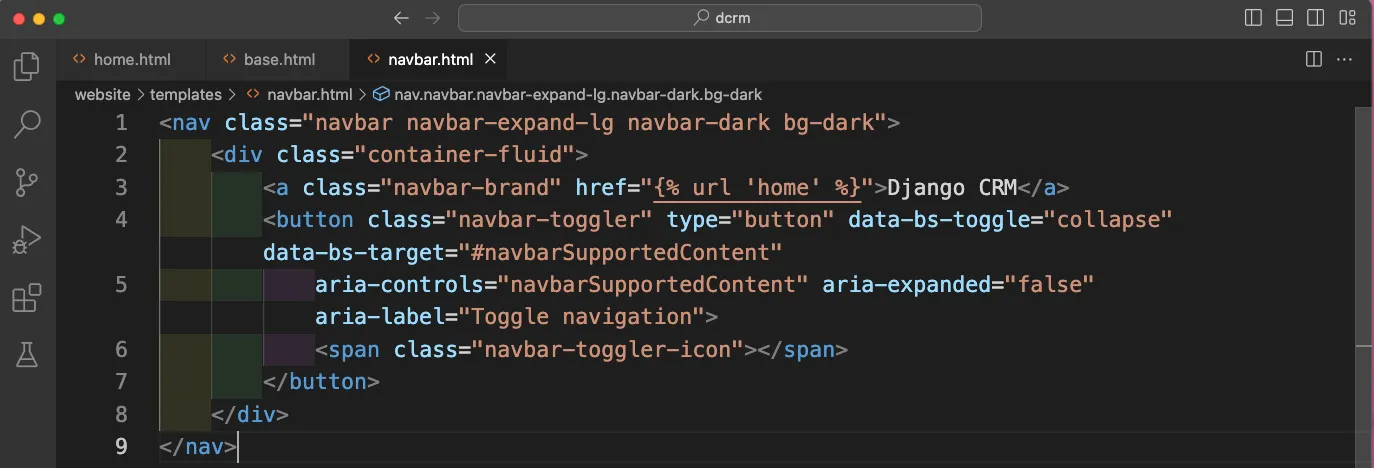Open the customize layout menu
The width and height of the screenshot is (1374, 468).
(1348, 18)
